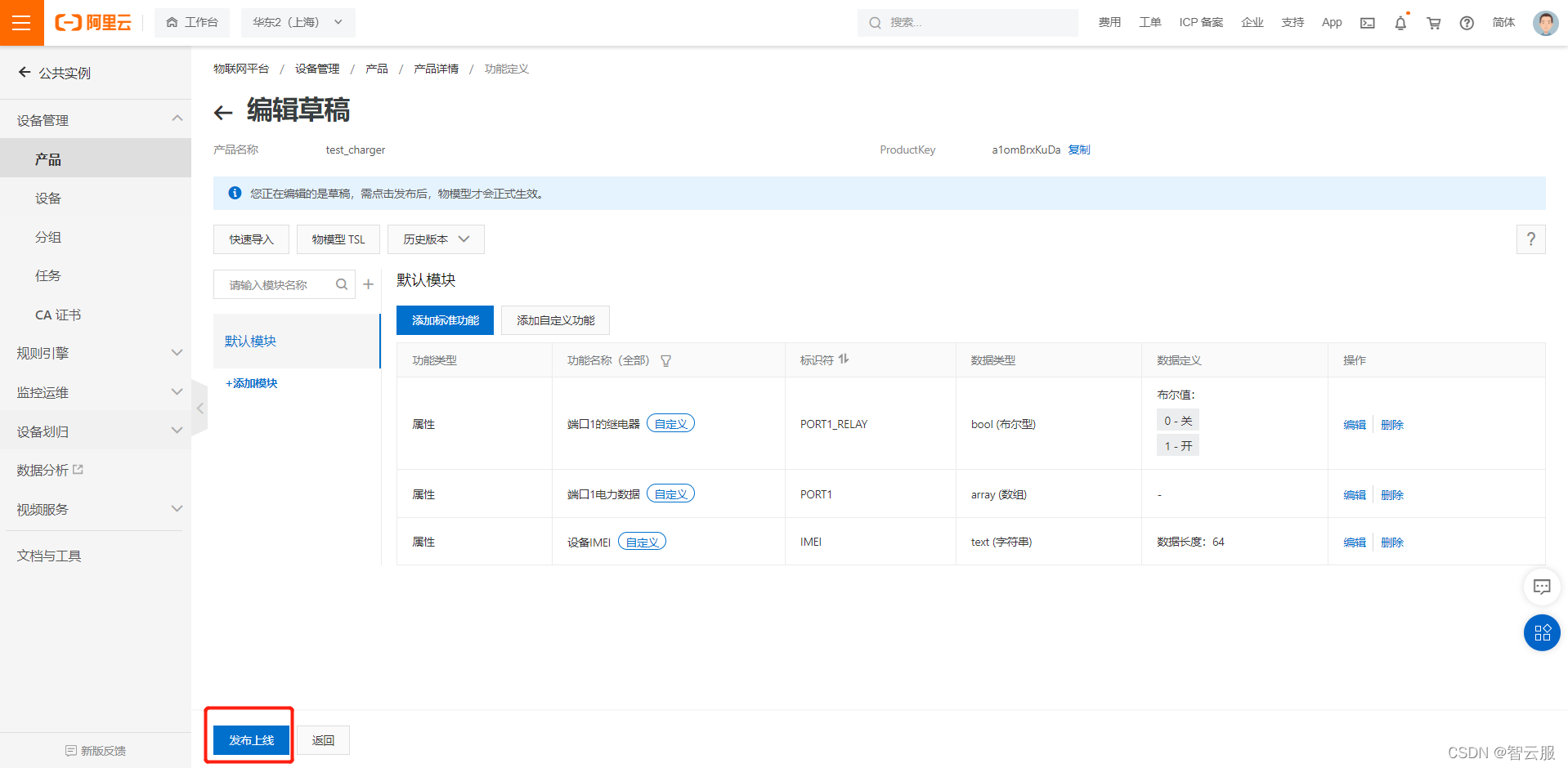Image resolution: width=1568 pixels, height=768 pixels.
Task: Click 添加自定义功能 button
Action: pyautogui.click(x=556, y=320)
